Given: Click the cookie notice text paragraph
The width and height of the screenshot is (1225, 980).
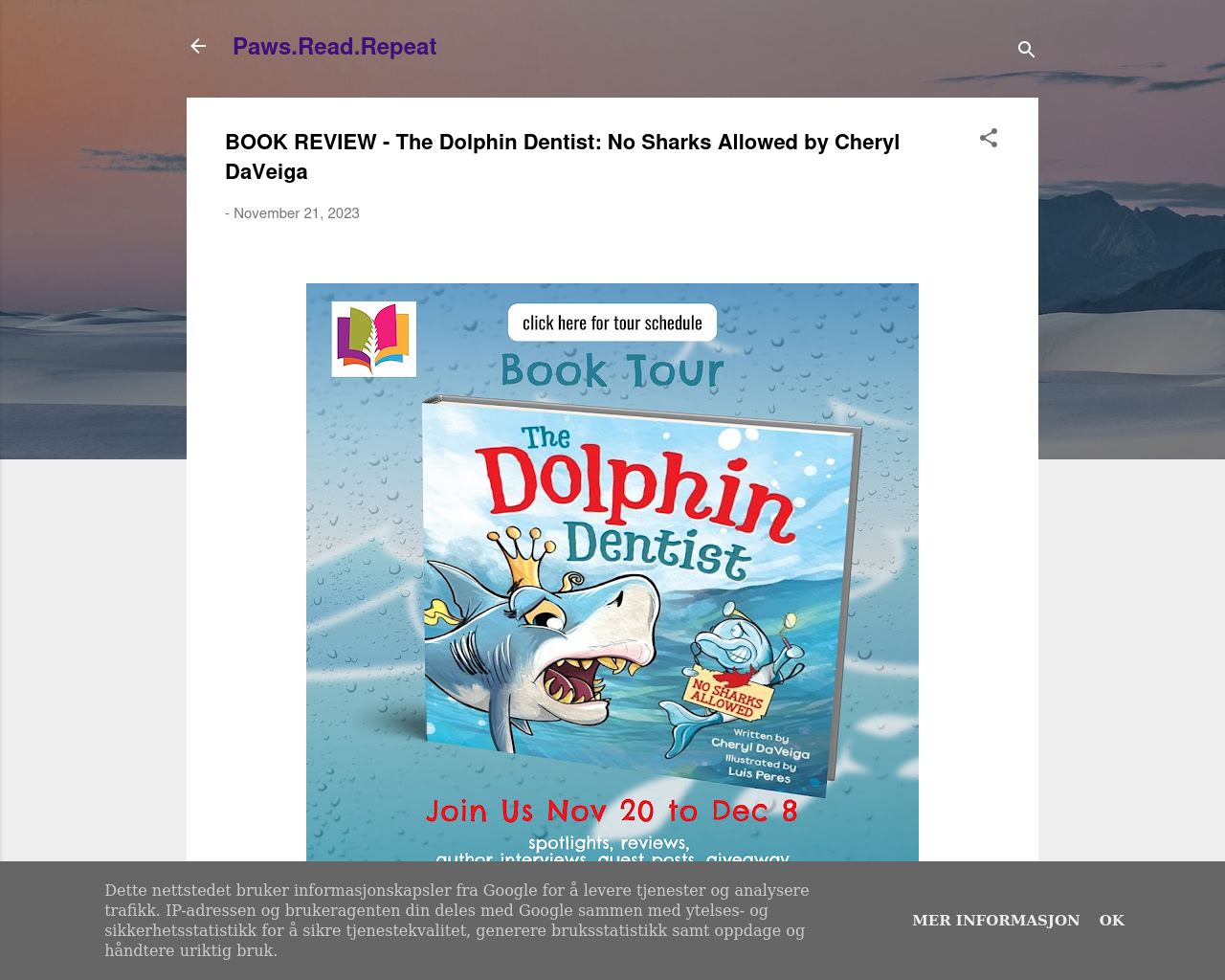Looking at the screenshot, I should click(x=457, y=920).
